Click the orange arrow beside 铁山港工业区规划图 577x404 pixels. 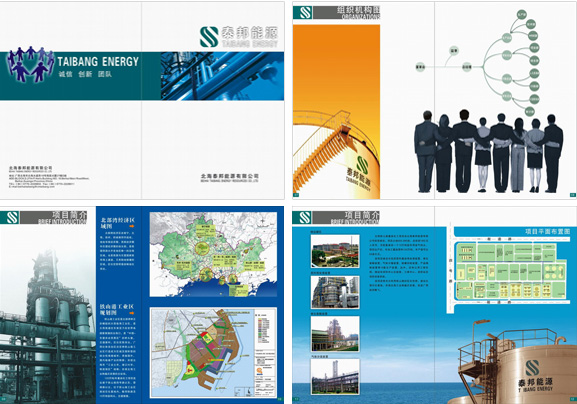tap(131, 313)
